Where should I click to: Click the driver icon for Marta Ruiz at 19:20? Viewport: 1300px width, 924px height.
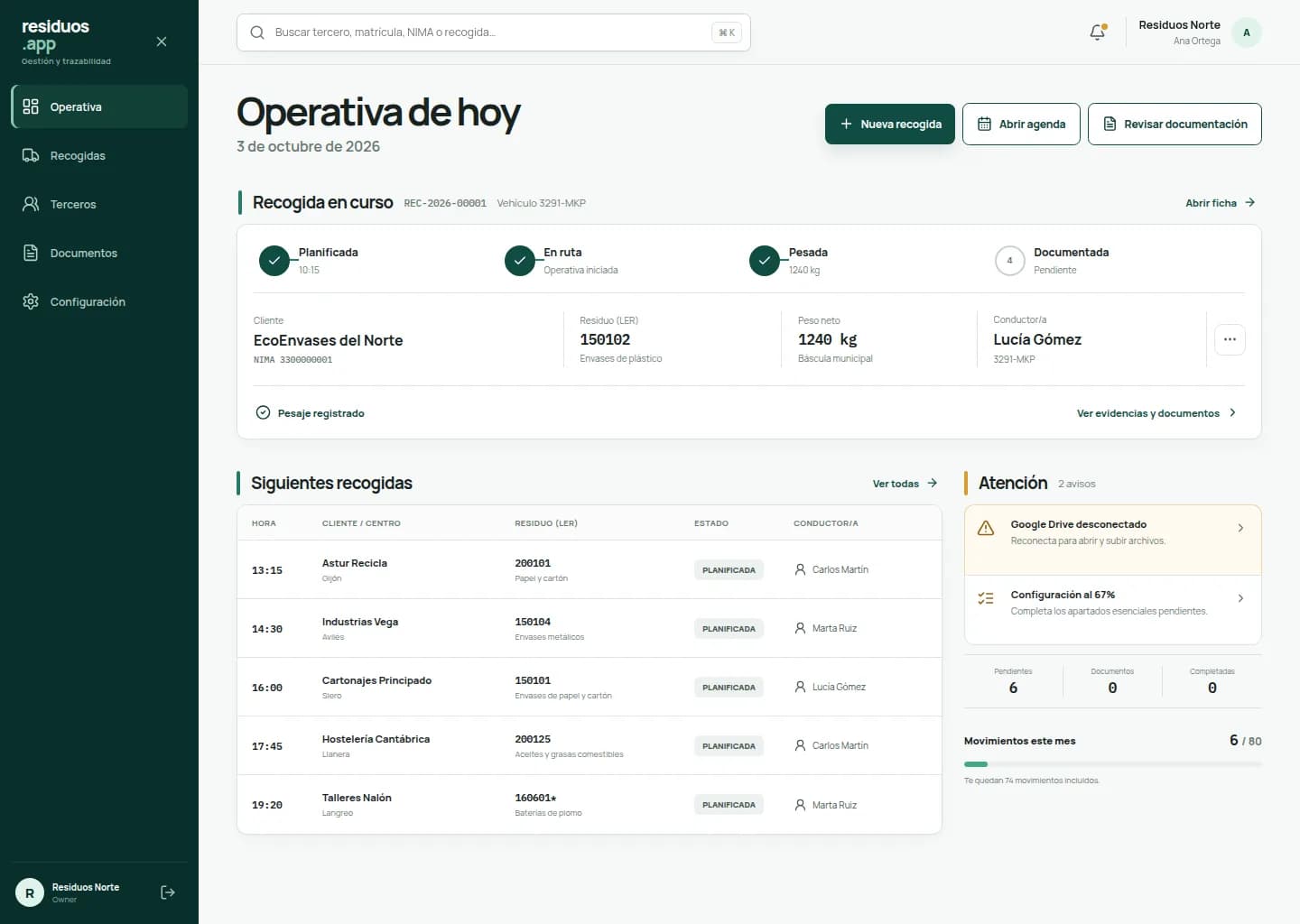click(800, 805)
